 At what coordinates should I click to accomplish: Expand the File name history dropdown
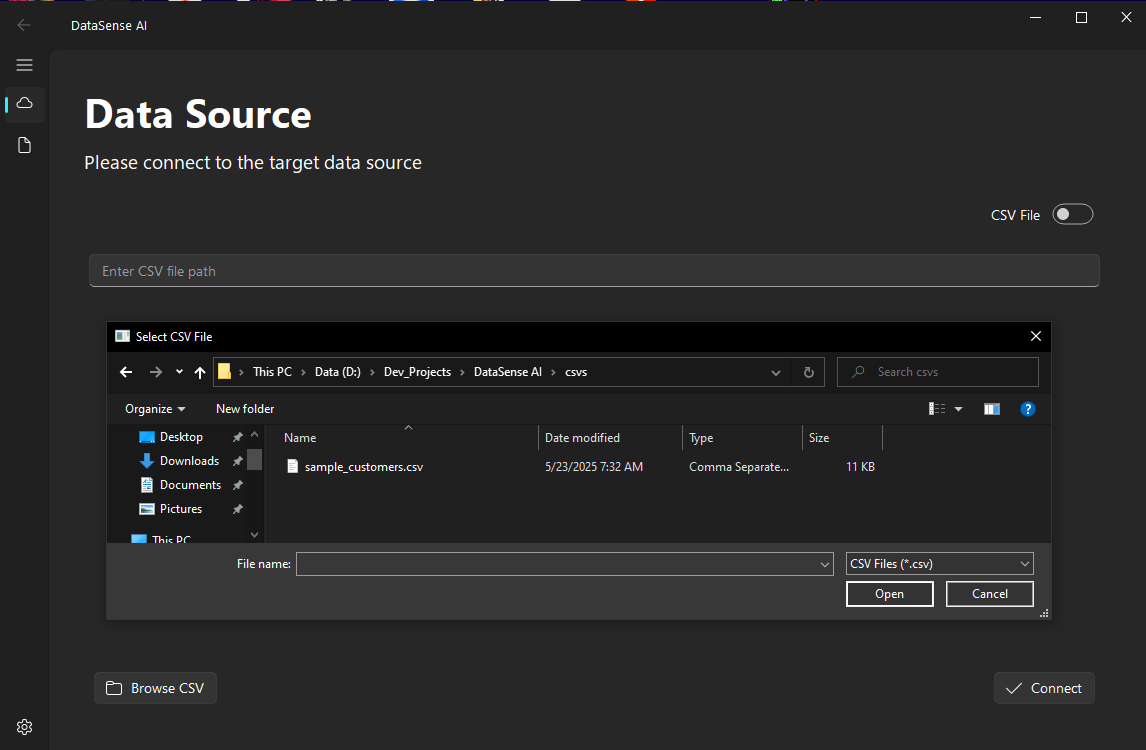(825, 564)
